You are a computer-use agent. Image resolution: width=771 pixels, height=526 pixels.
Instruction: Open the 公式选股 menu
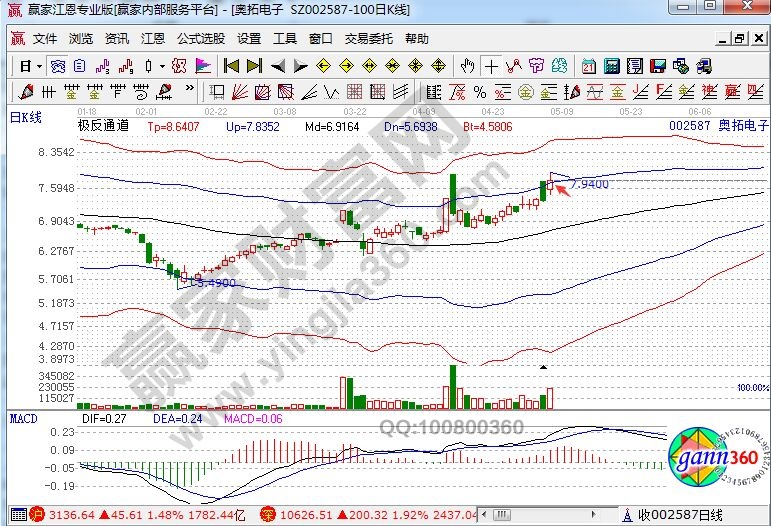[x=201, y=38]
